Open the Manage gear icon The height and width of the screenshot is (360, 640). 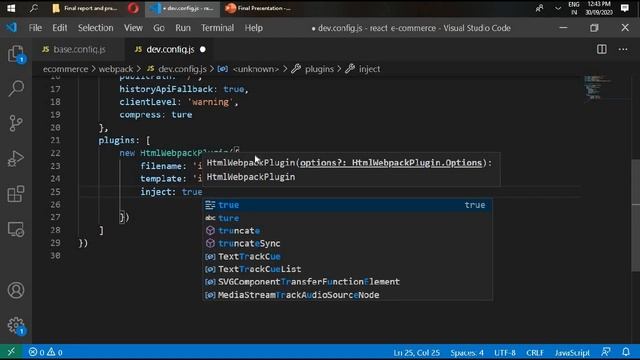pos(16,325)
